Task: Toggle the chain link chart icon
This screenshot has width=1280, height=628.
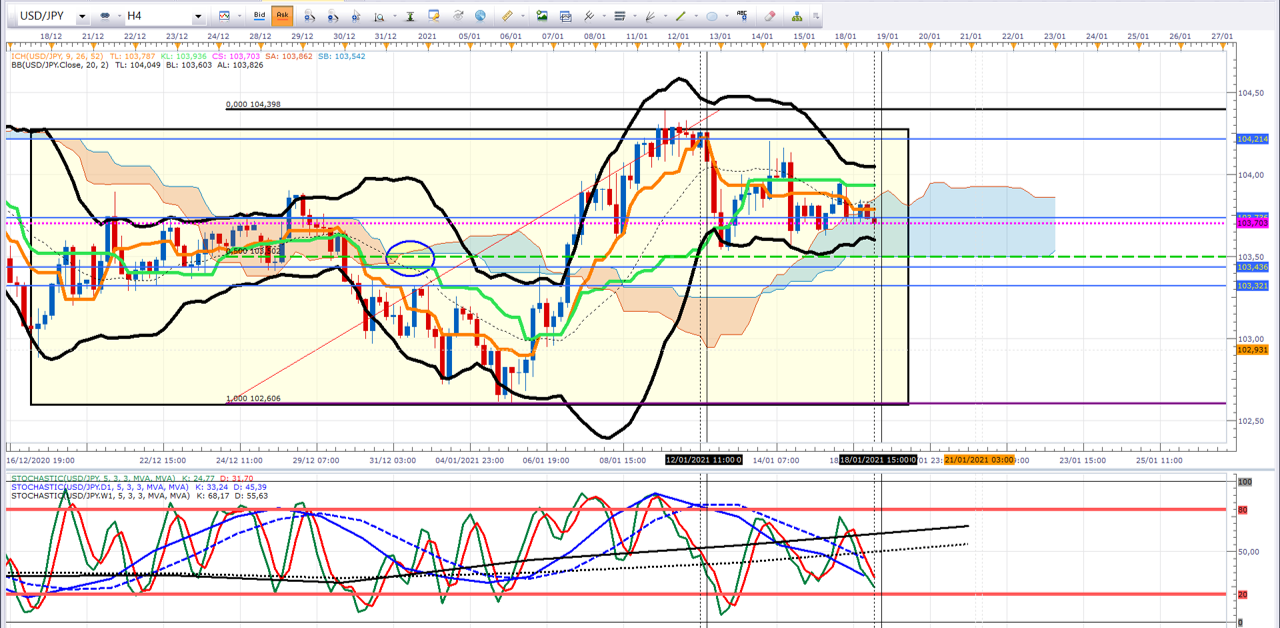Action: pyautogui.click(x=106, y=16)
